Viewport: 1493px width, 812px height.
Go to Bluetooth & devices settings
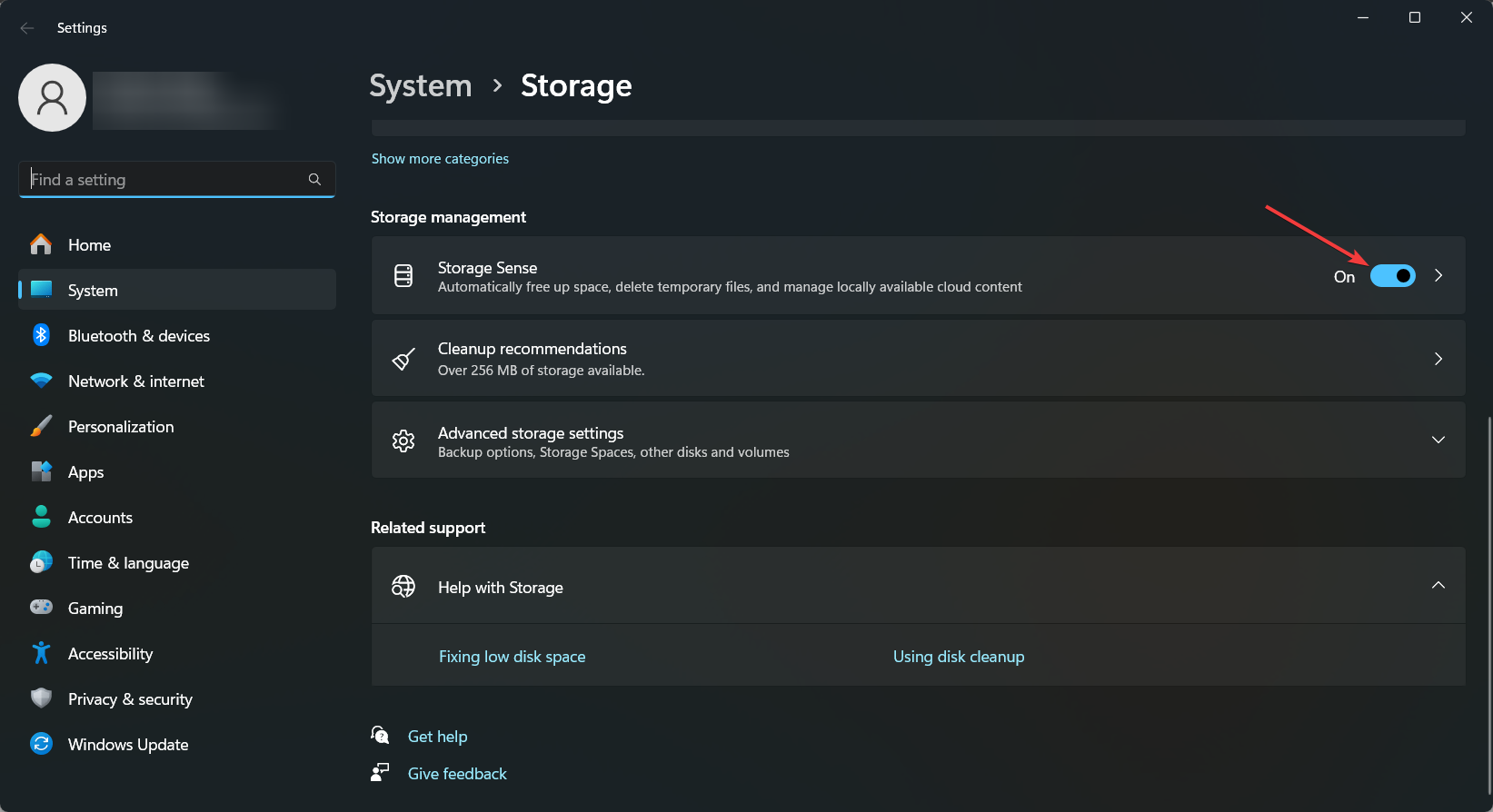pyautogui.click(x=177, y=335)
